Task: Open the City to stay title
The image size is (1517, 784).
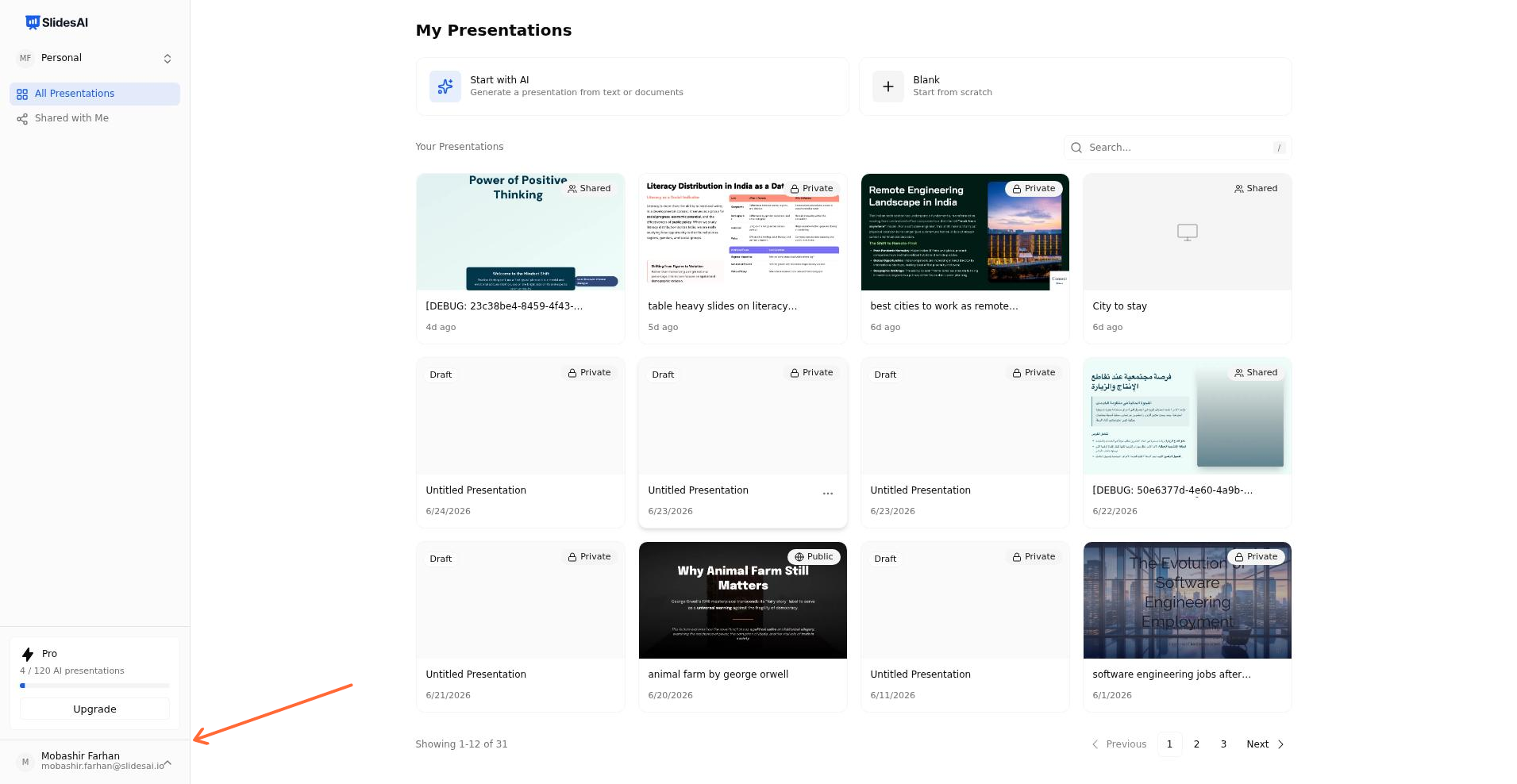Action: [1119, 306]
